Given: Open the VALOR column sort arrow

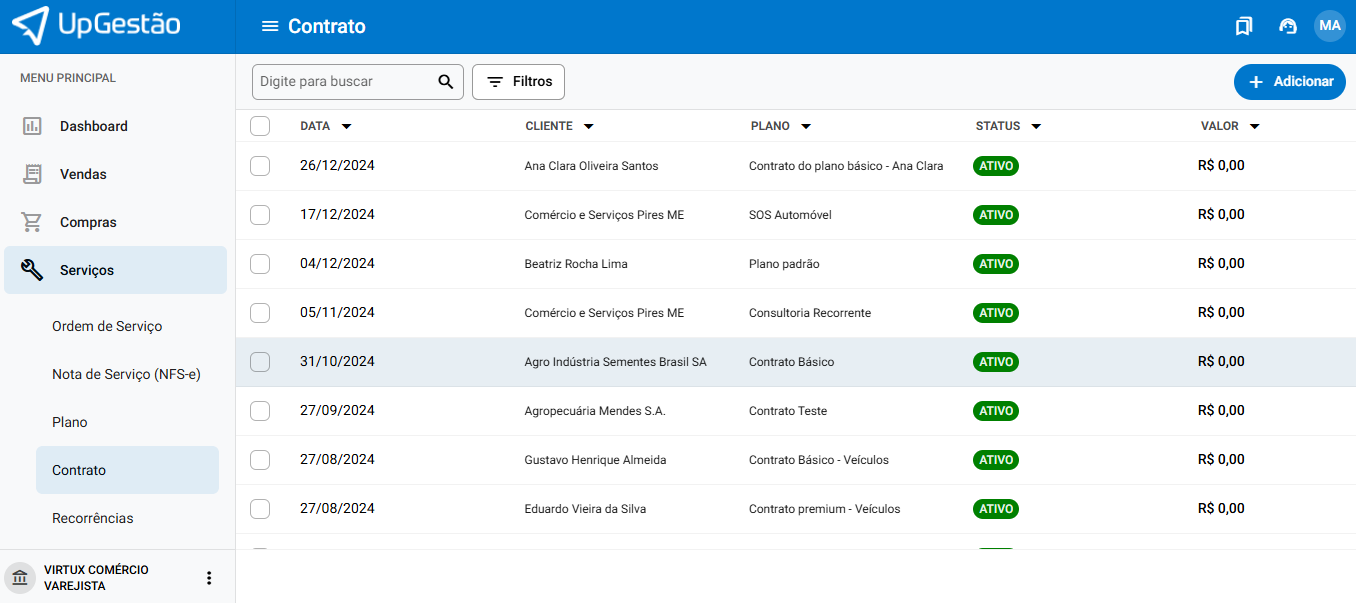Looking at the screenshot, I should 1254,127.
